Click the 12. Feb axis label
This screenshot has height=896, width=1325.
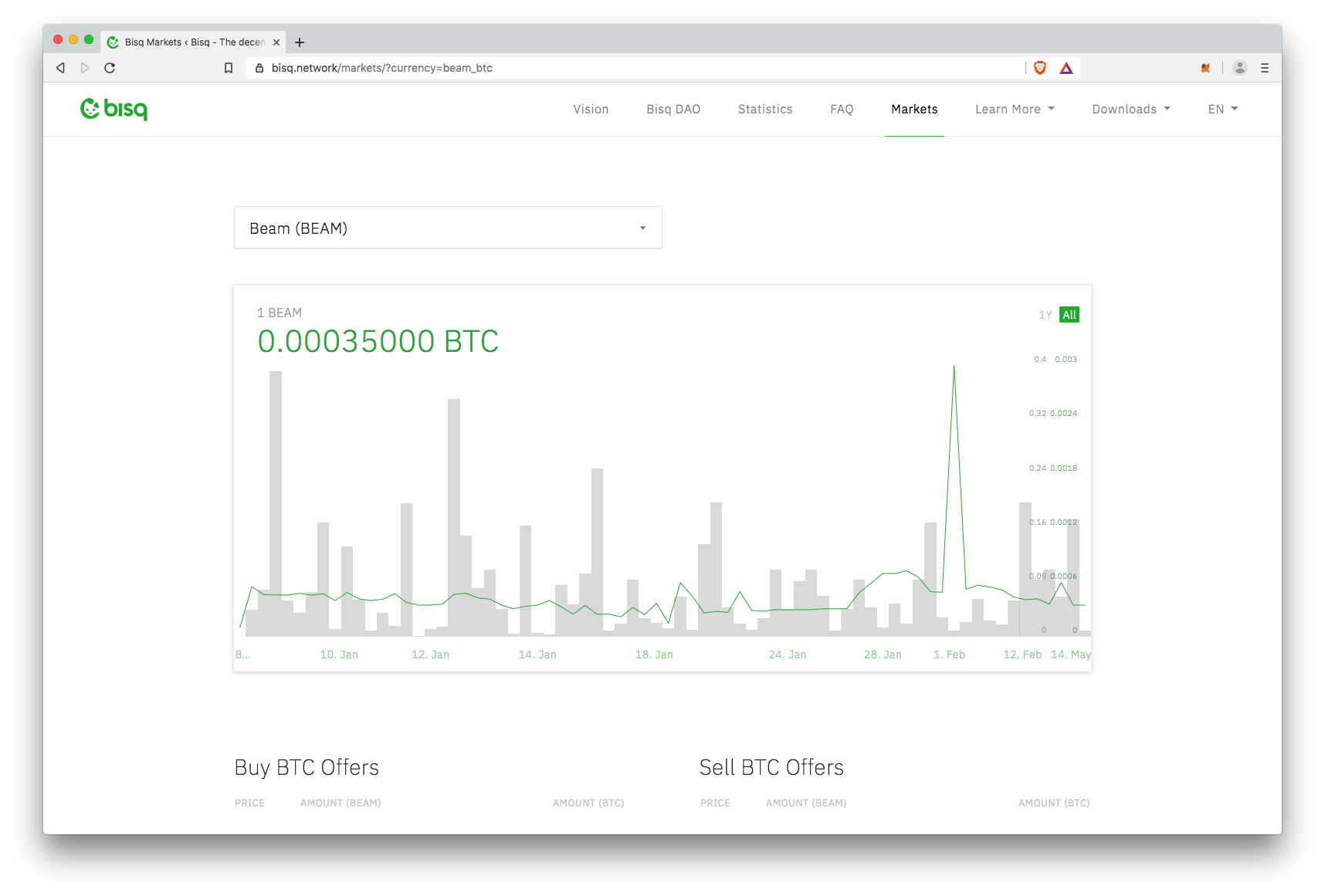point(1022,654)
